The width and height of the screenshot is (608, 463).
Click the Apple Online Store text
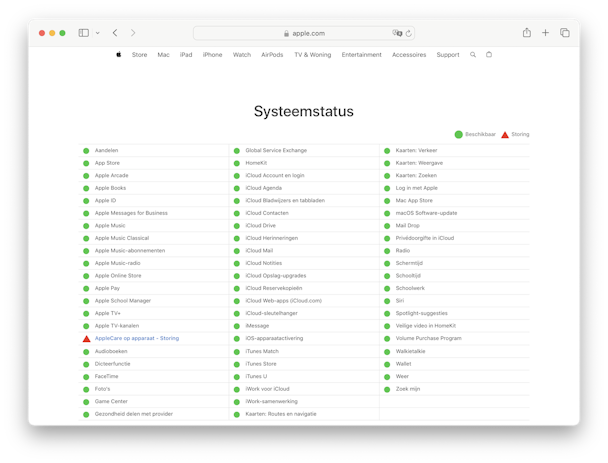point(118,275)
